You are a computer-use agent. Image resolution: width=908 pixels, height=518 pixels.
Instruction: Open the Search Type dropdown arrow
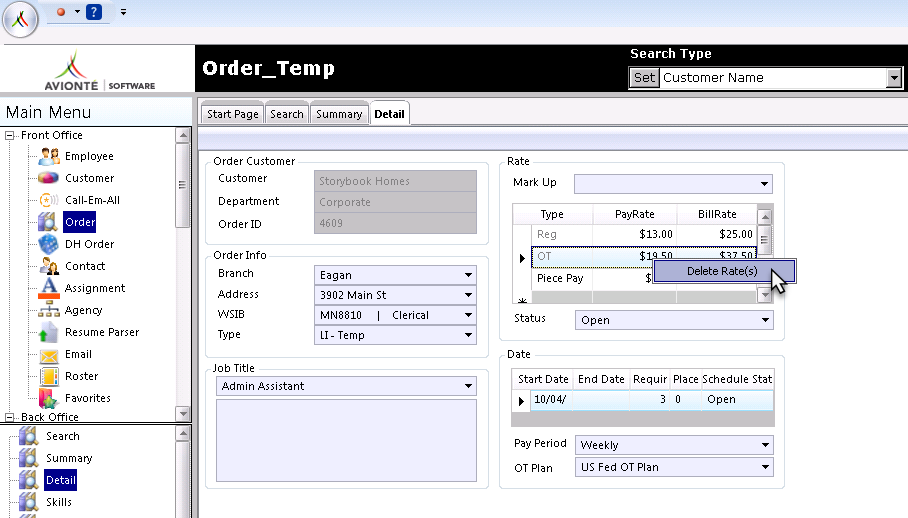pos(894,78)
